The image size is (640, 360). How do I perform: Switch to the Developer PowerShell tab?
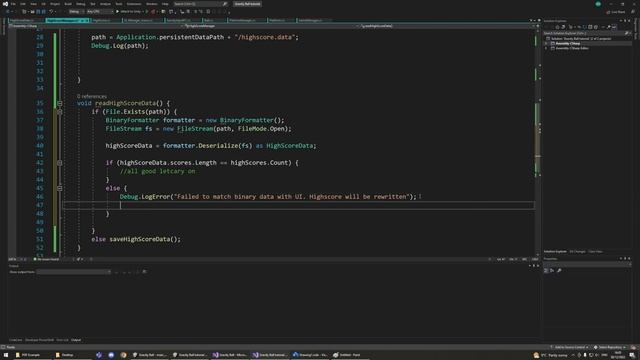pyautogui.click(x=40, y=340)
